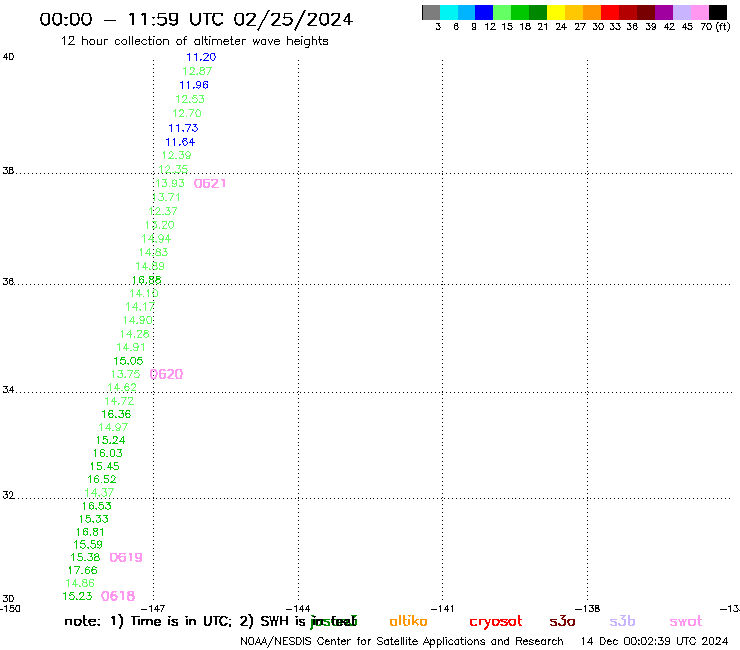The height and width of the screenshot is (650, 740).
Task: Click the note "Time is in UTC"
Action: point(181,621)
